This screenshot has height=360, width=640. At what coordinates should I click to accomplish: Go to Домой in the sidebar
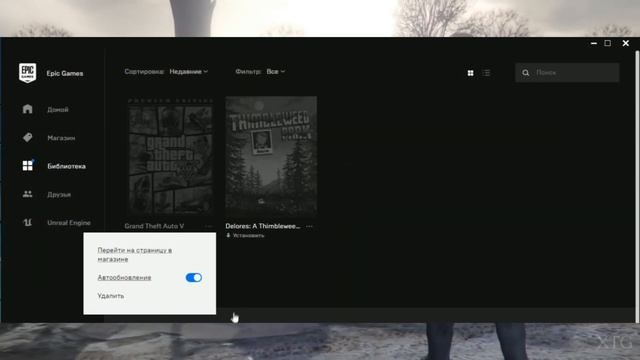[58, 109]
